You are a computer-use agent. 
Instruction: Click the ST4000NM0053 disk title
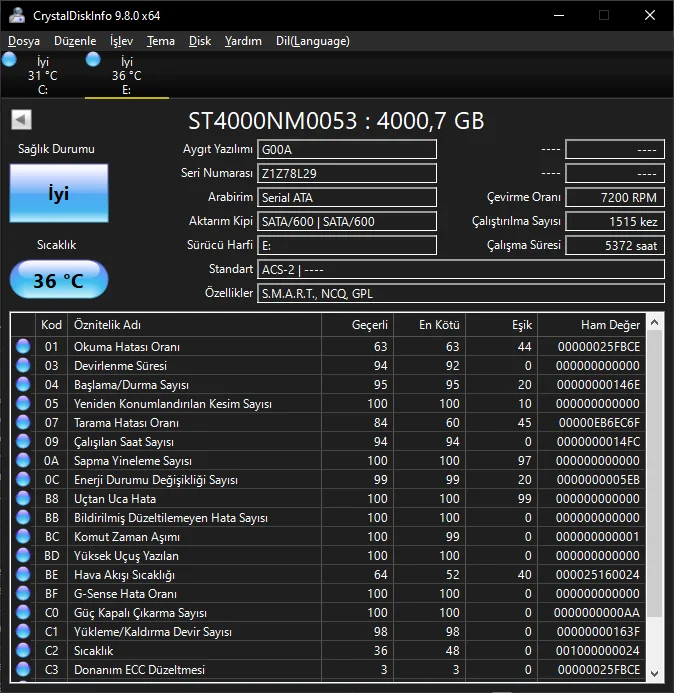pyautogui.click(x=336, y=121)
